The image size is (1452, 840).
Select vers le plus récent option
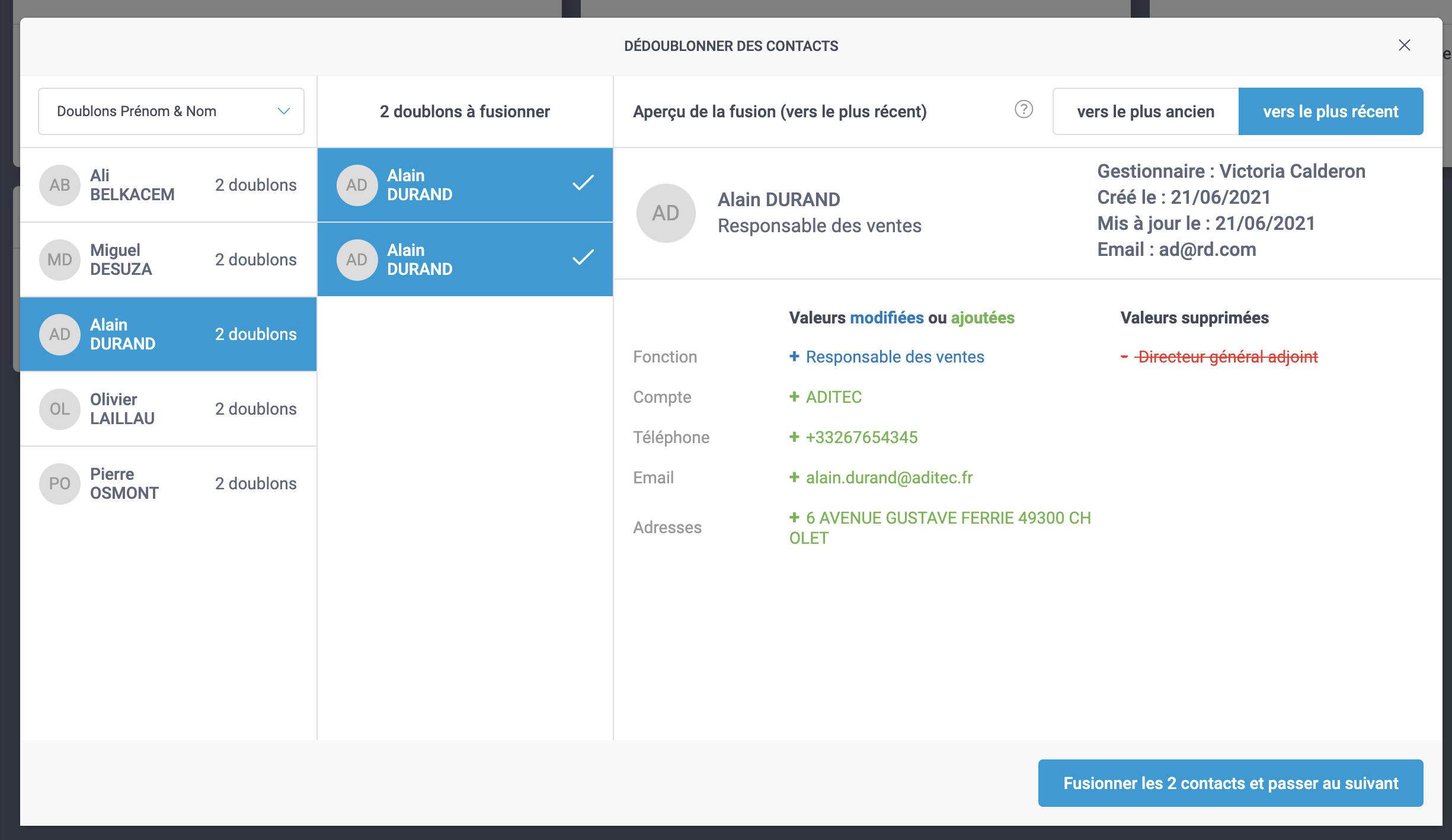click(x=1331, y=111)
